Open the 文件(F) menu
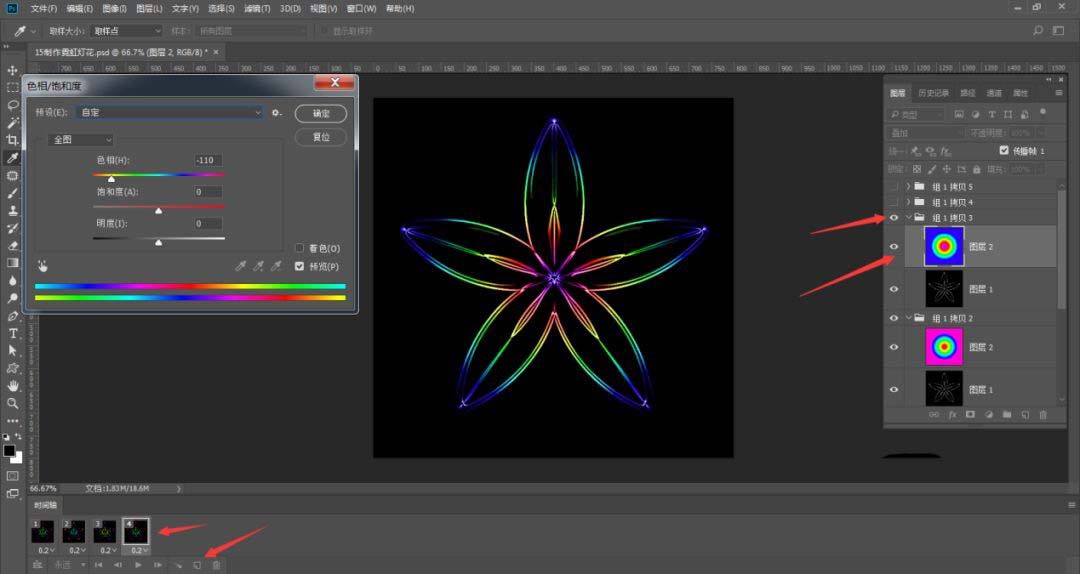The height and width of the screenshot is (574, 1080). point(43,8)
